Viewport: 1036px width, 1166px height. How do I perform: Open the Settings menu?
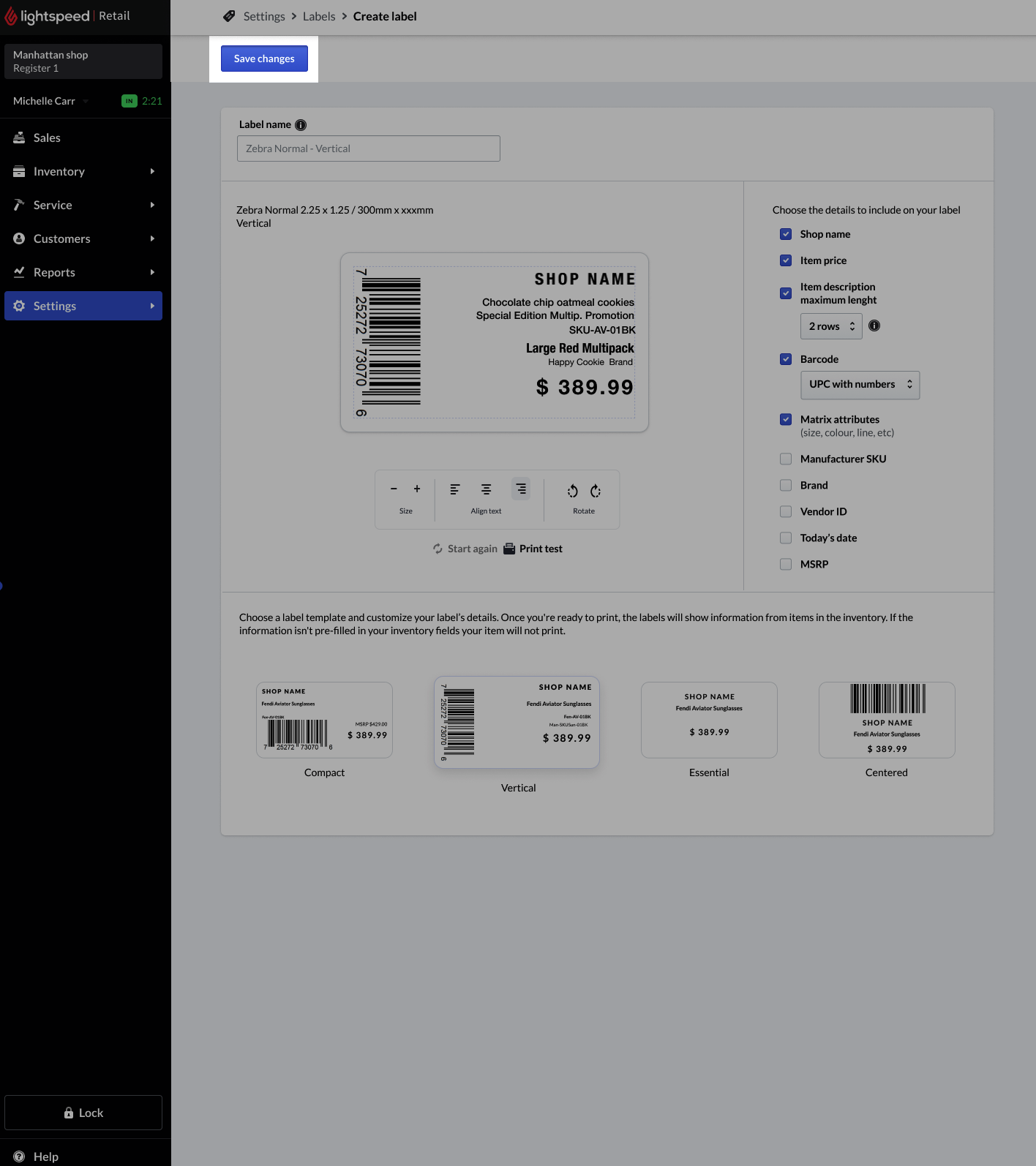(83, 306)
